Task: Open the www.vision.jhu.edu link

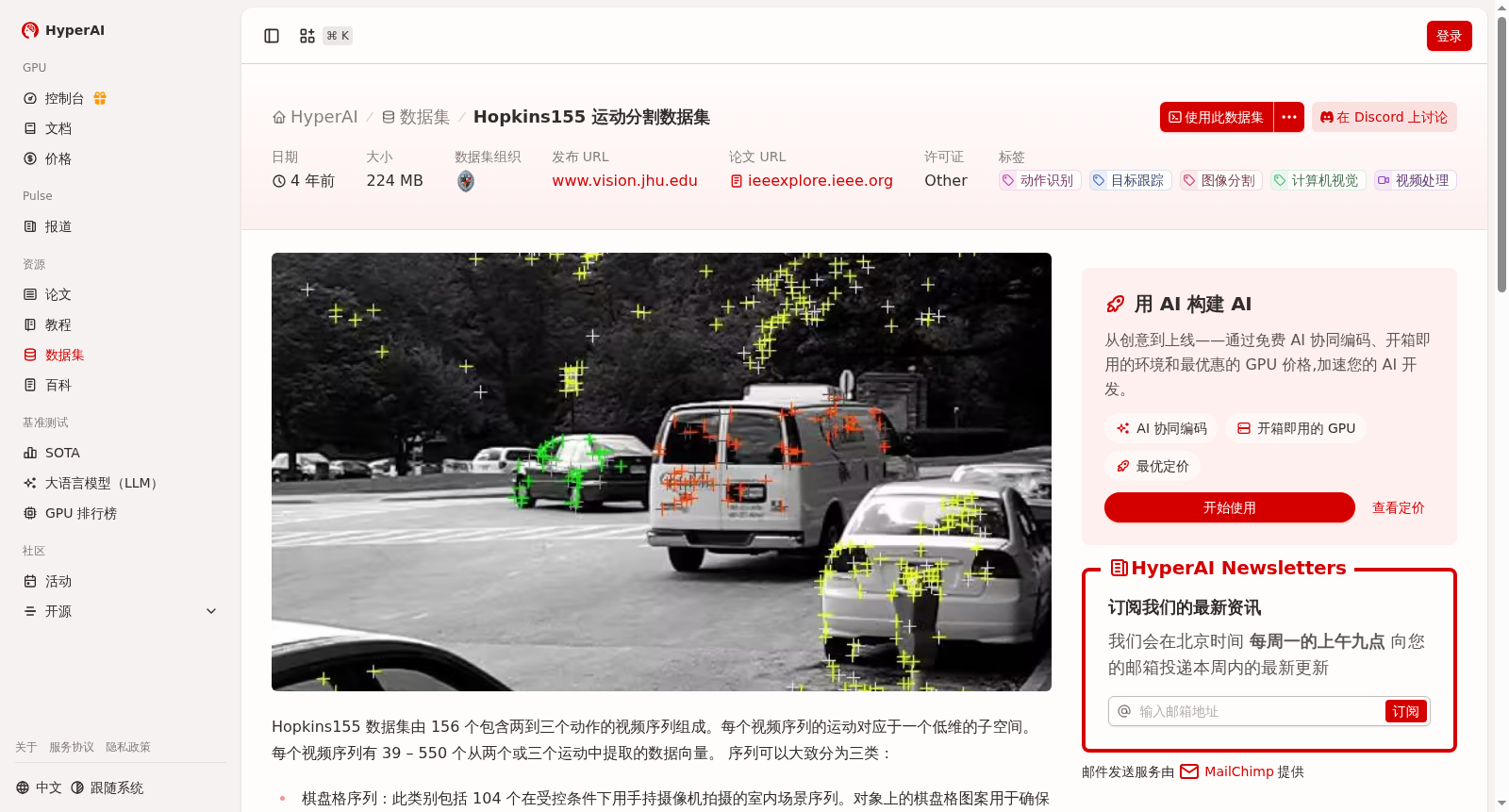Action: tap(624, 180)
